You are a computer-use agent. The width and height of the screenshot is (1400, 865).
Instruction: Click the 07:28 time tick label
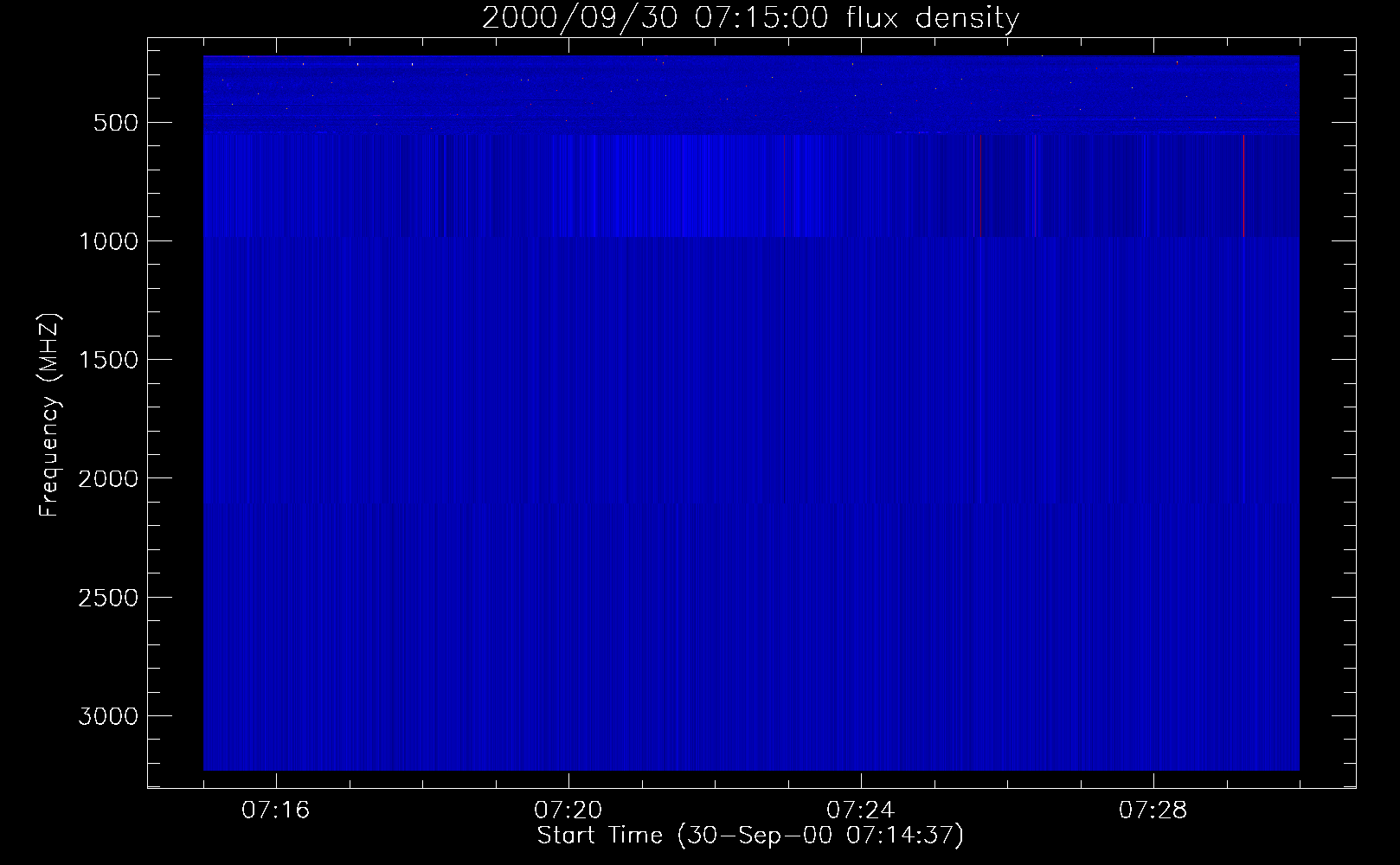(x=1153, y=811)
